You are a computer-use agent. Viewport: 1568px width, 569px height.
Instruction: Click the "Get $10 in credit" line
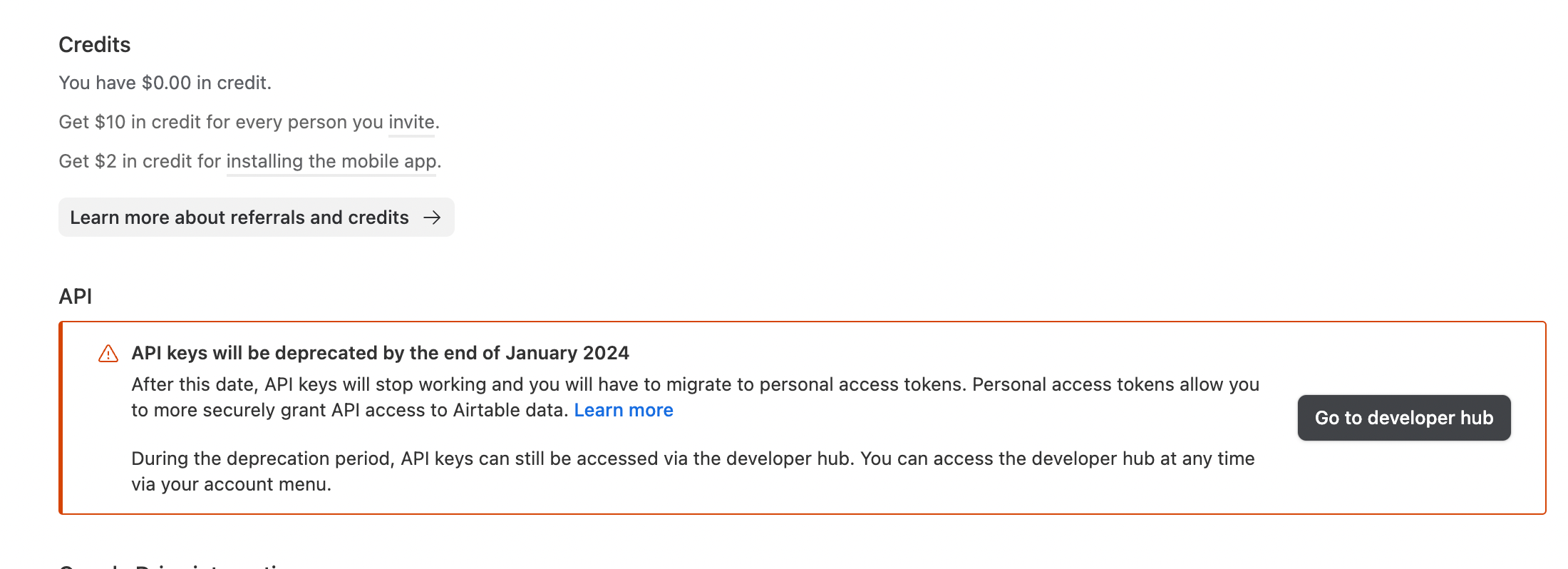(249, 122)
